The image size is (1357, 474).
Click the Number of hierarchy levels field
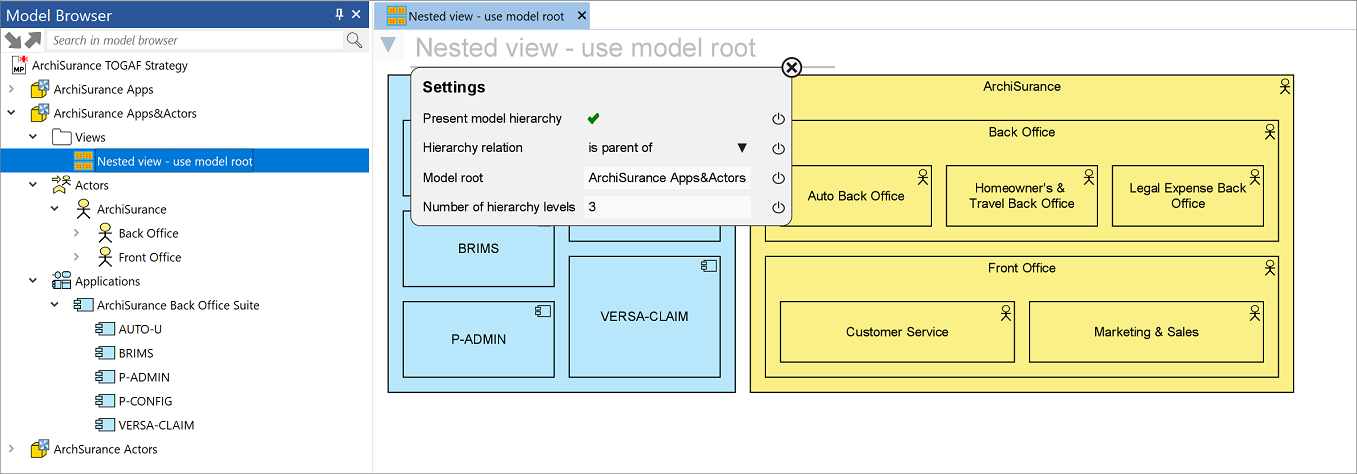point(667,207)
